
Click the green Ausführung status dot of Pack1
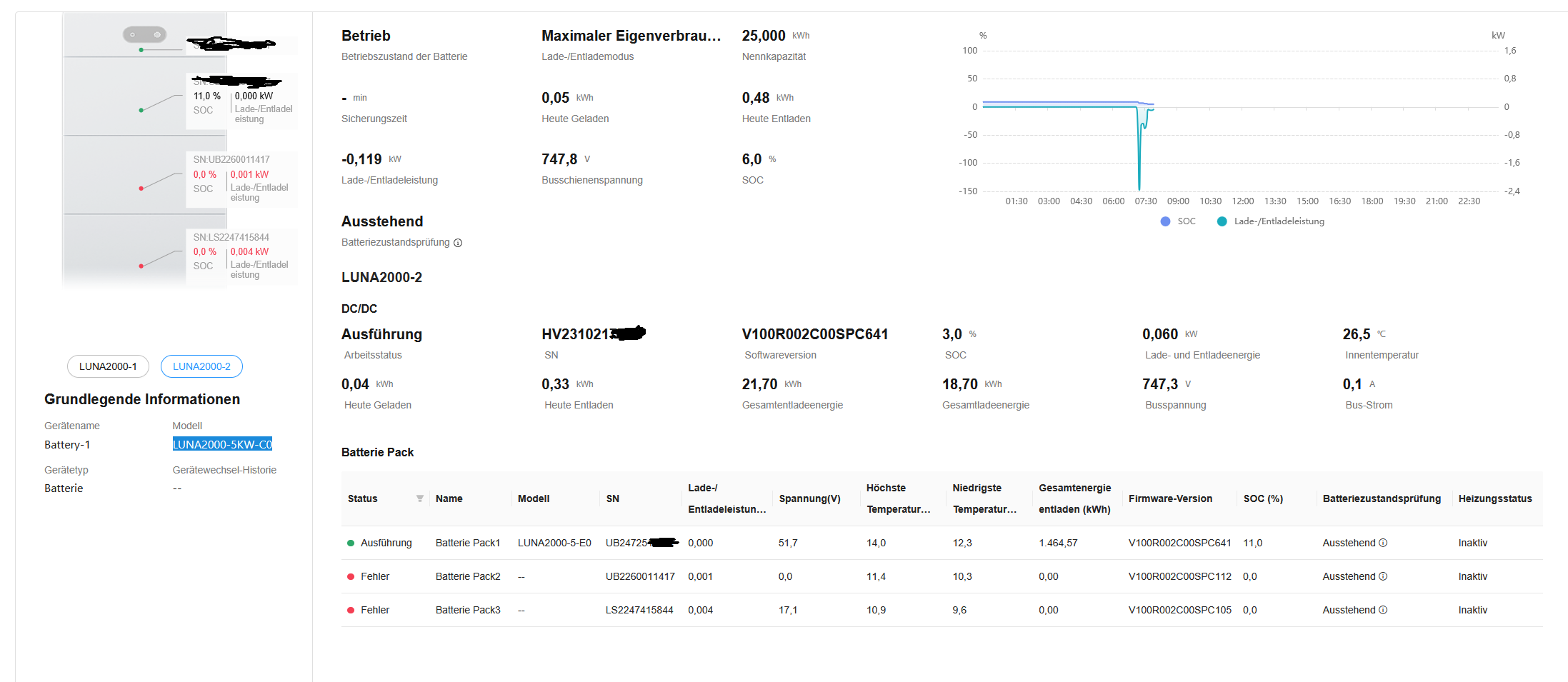[x=351, y=543]
